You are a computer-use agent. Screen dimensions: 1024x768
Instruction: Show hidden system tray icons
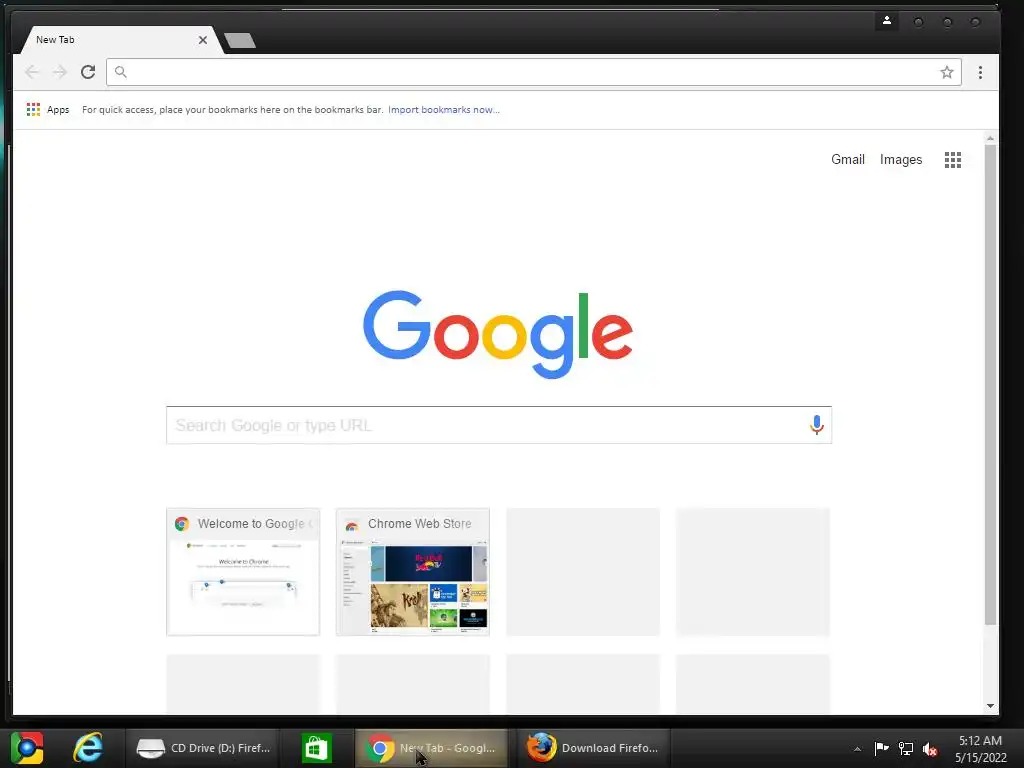tap(857, 749)
